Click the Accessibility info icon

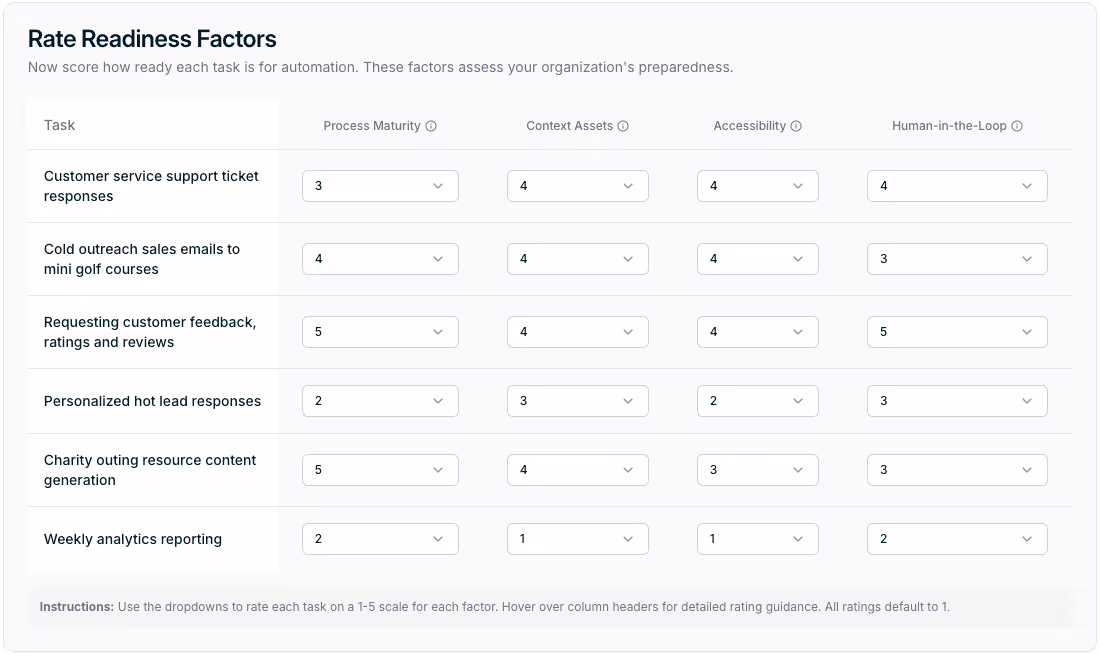(796, 127)
